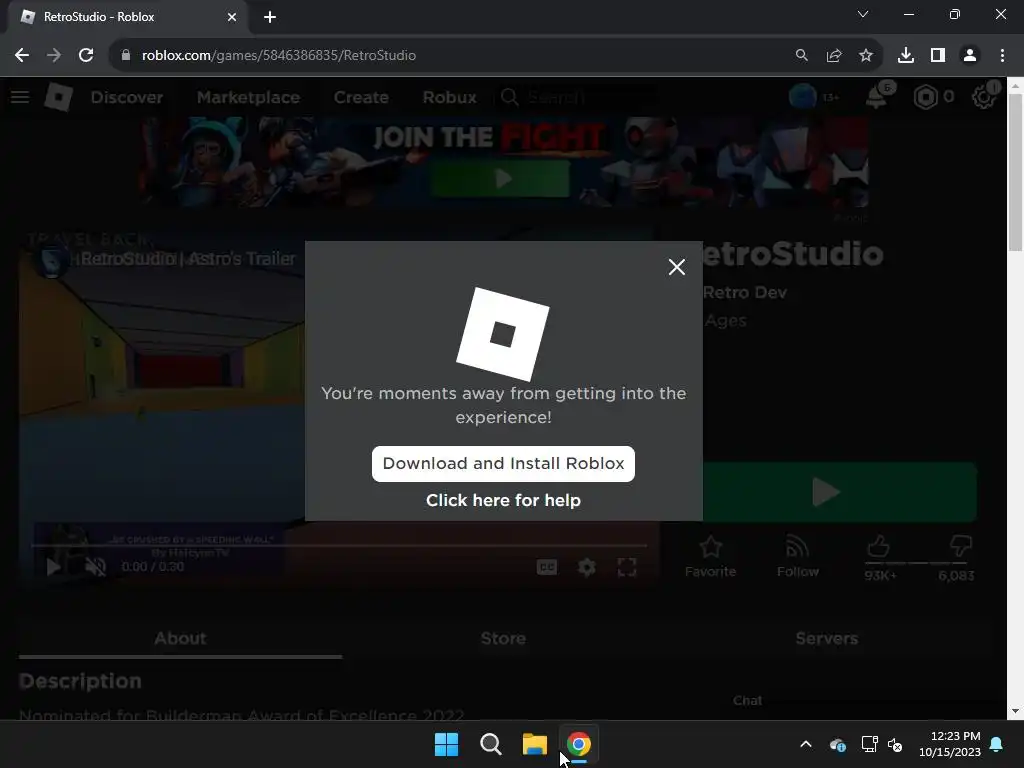The height and width of the screenshot is (768, 1024).
Task: Open Chrome profile icon
Action: click(x=970, y=56)
